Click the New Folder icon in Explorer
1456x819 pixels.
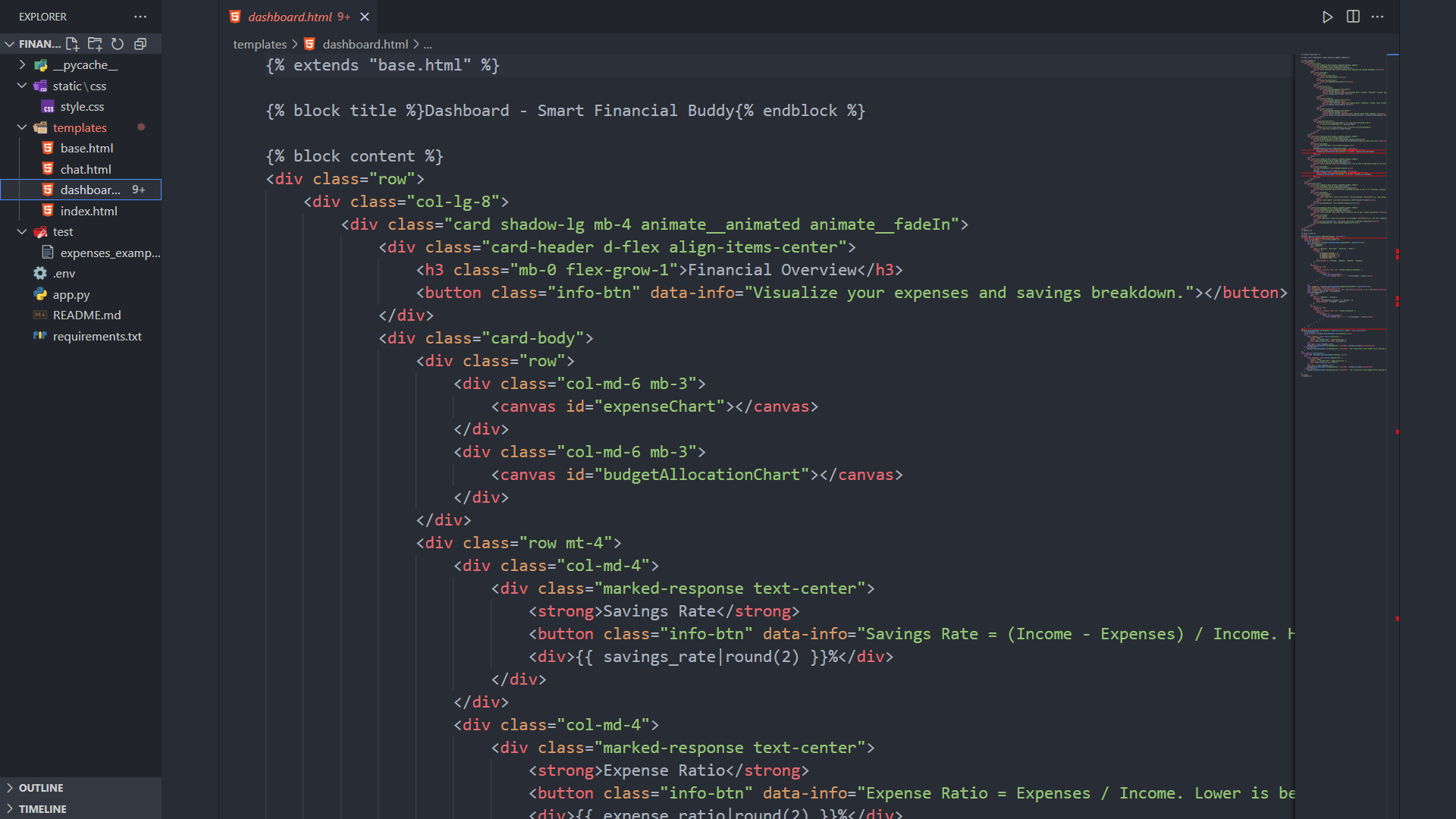95,44
